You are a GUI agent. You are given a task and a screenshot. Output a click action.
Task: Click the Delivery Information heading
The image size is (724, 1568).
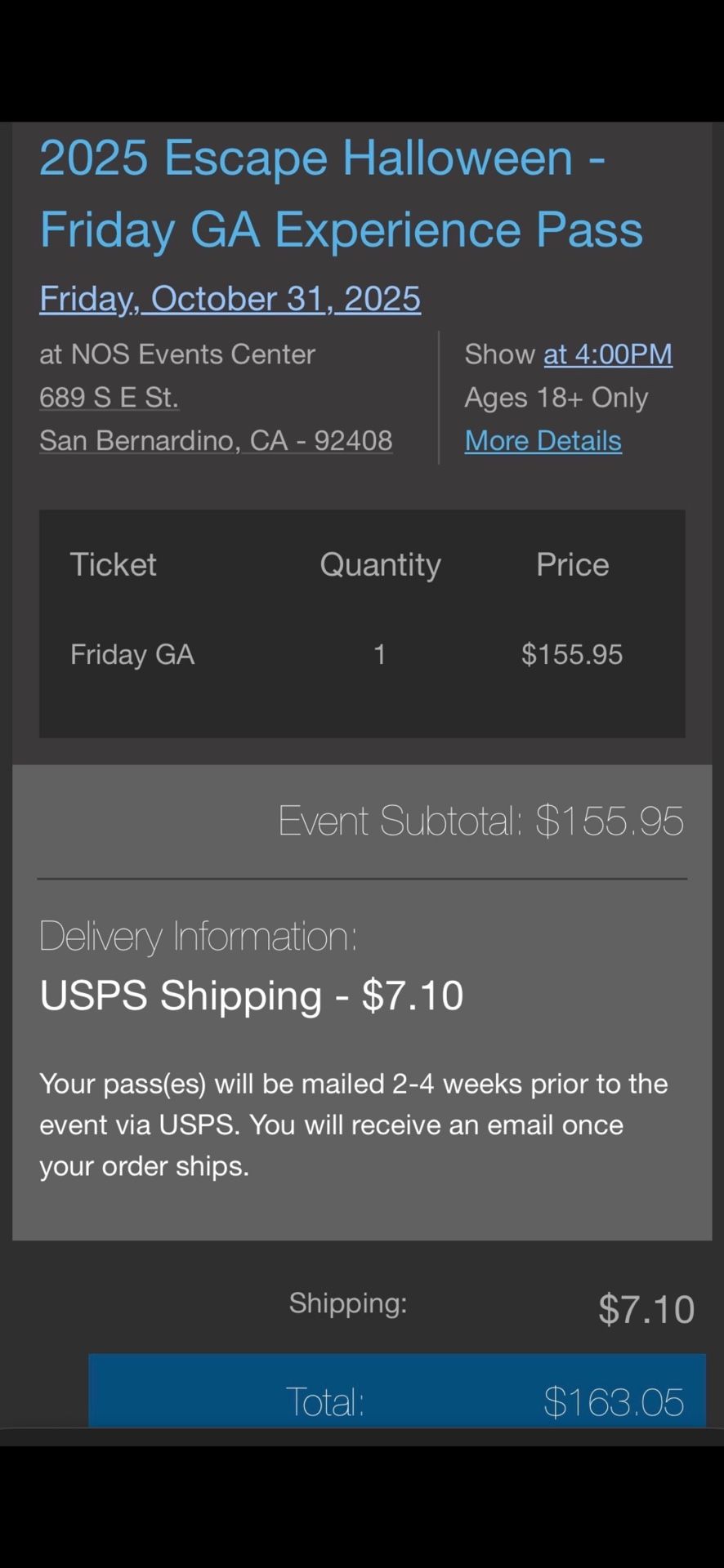point(199,936)
